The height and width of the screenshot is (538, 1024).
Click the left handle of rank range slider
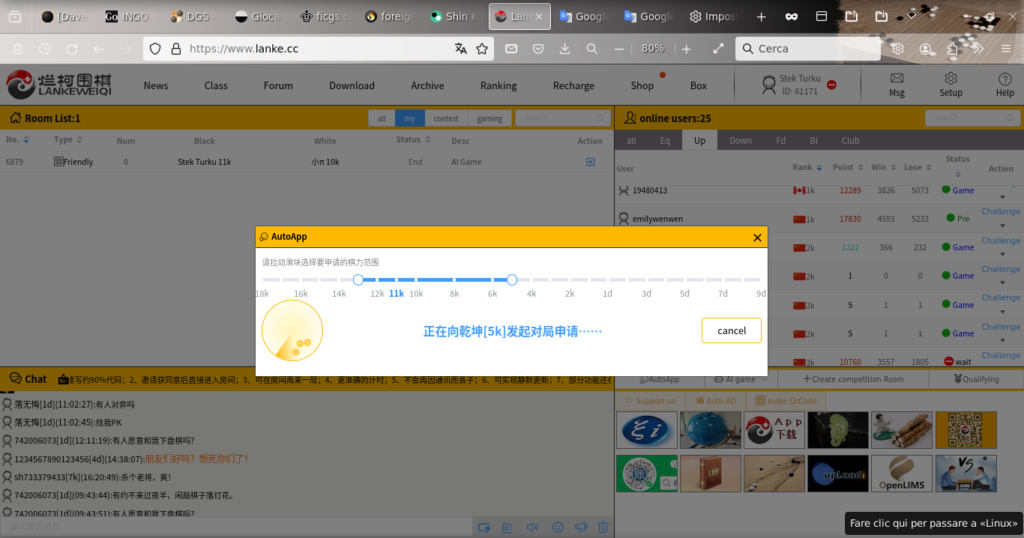click(358, 280)
